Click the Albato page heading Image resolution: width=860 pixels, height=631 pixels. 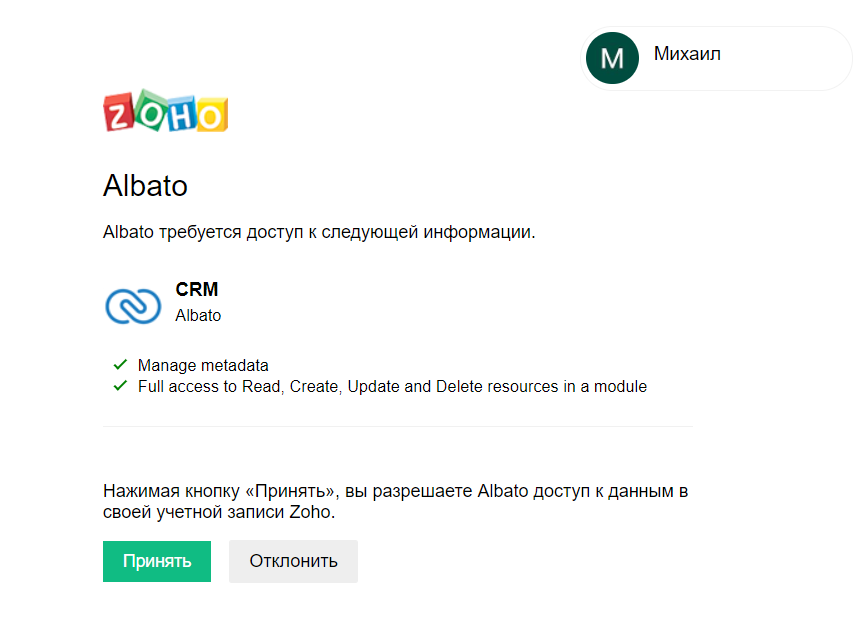click(145, 186)
